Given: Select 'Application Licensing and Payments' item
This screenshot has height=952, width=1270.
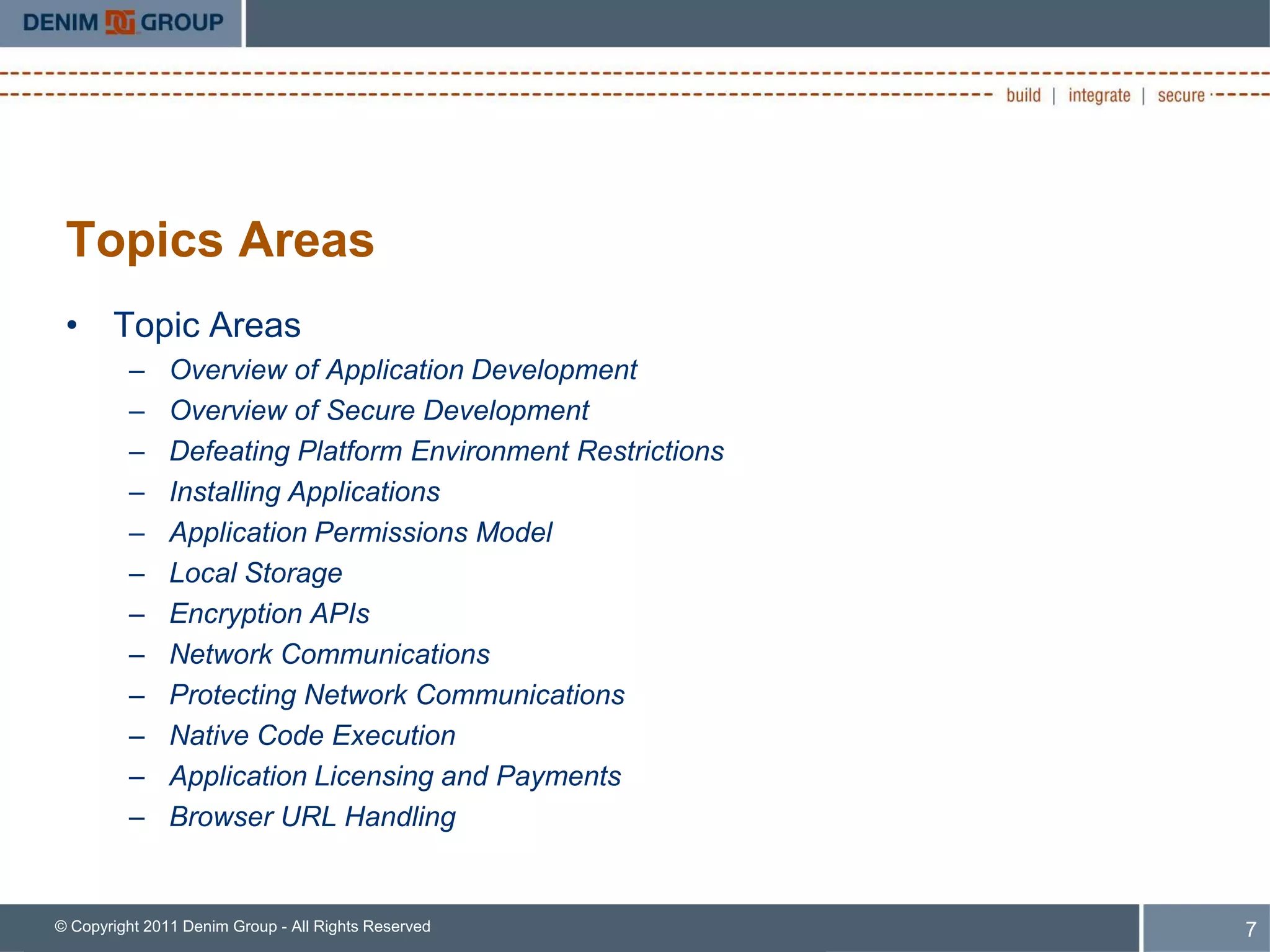Looking at the screenshot, I should (395, 777).
